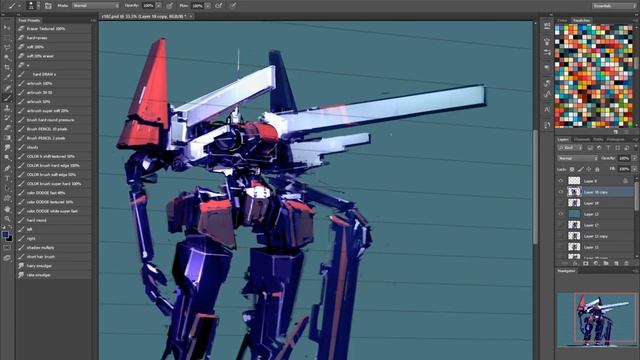
Task: Open the layer blend mode Normal dropdown
Action: pos(578,158)
